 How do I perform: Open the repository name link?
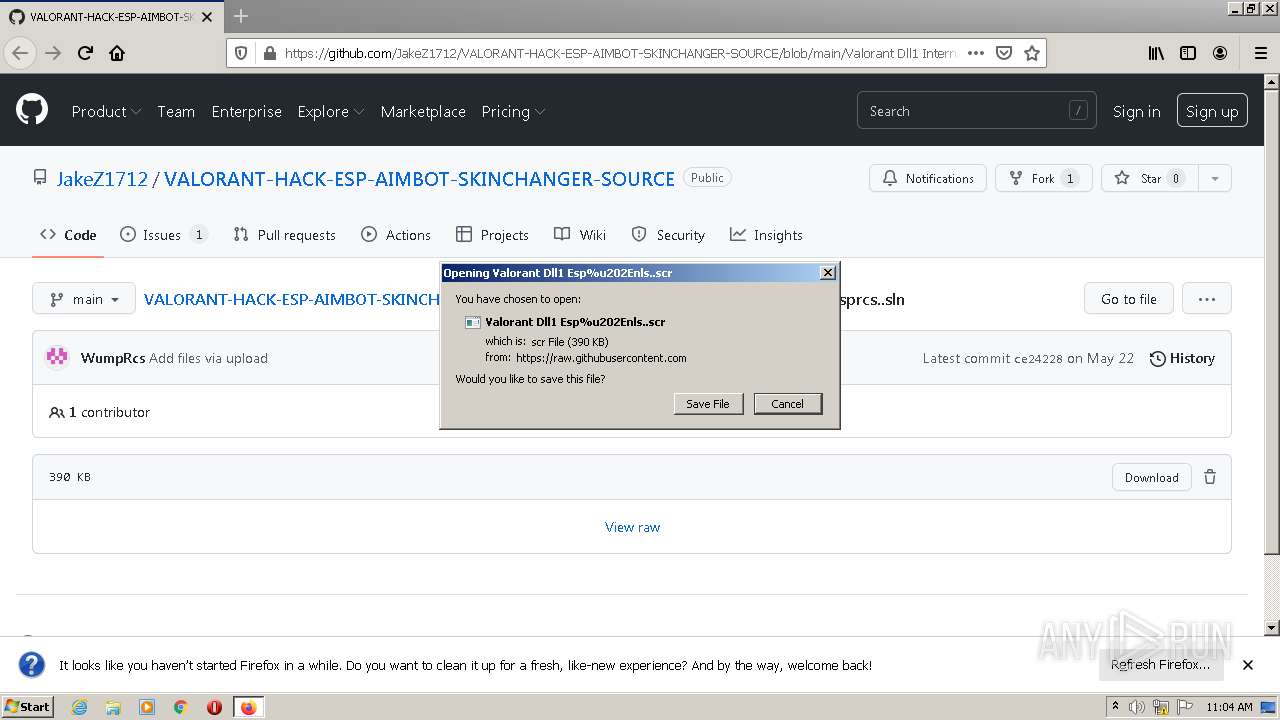(419, 179)
